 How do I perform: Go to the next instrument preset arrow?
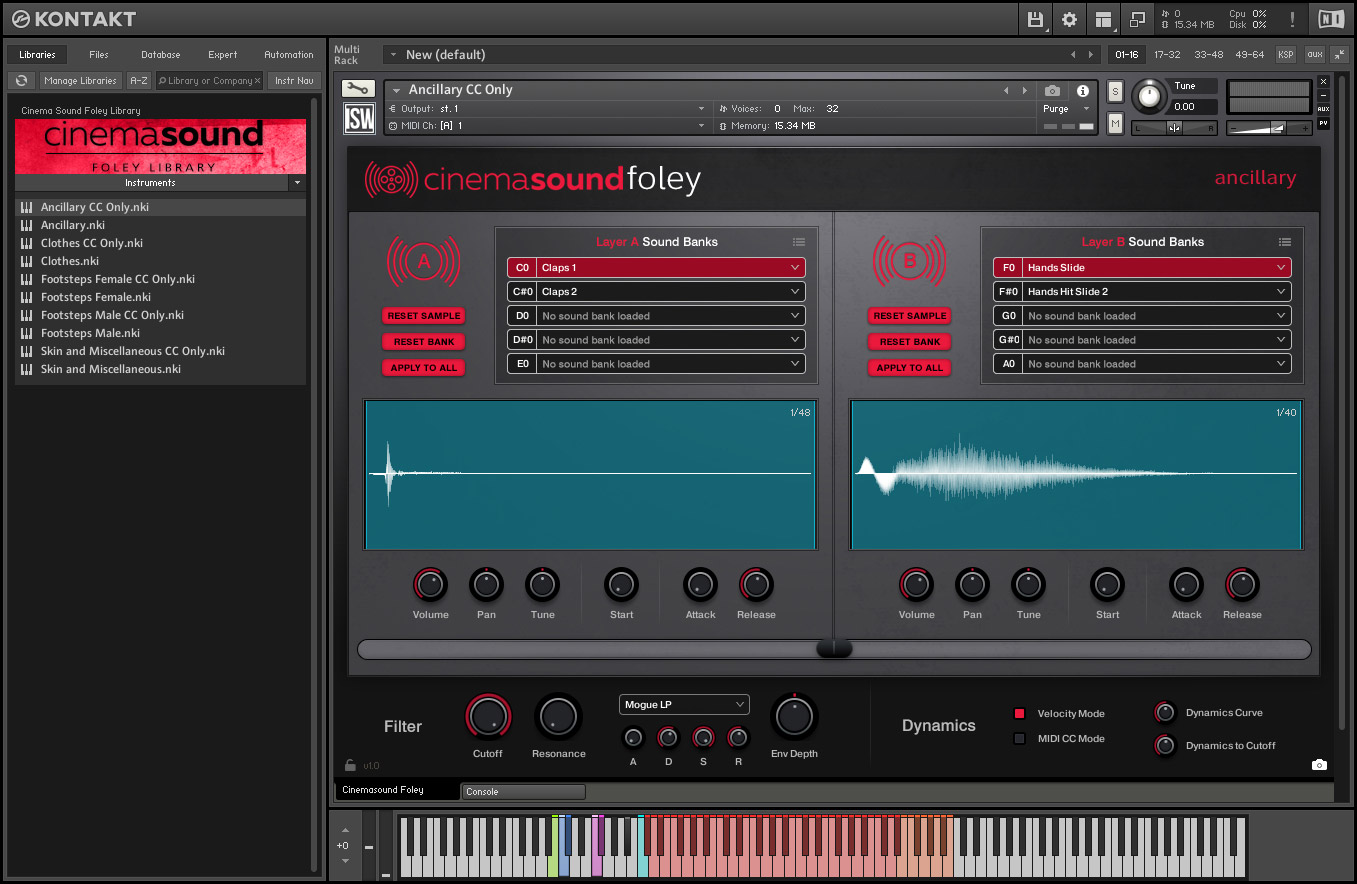[x=1024, y=90]
